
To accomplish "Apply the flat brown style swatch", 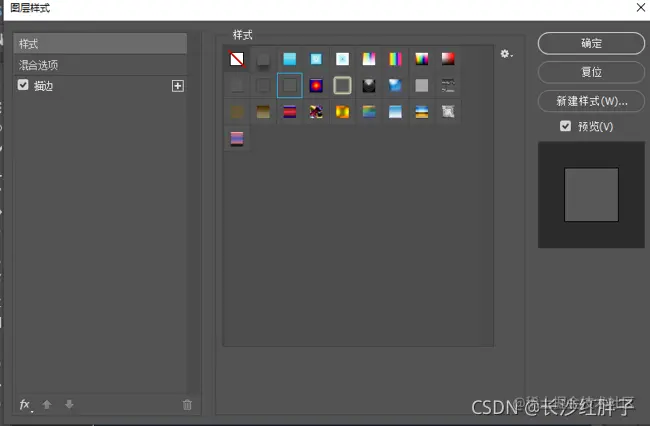I will pos(237,112).
